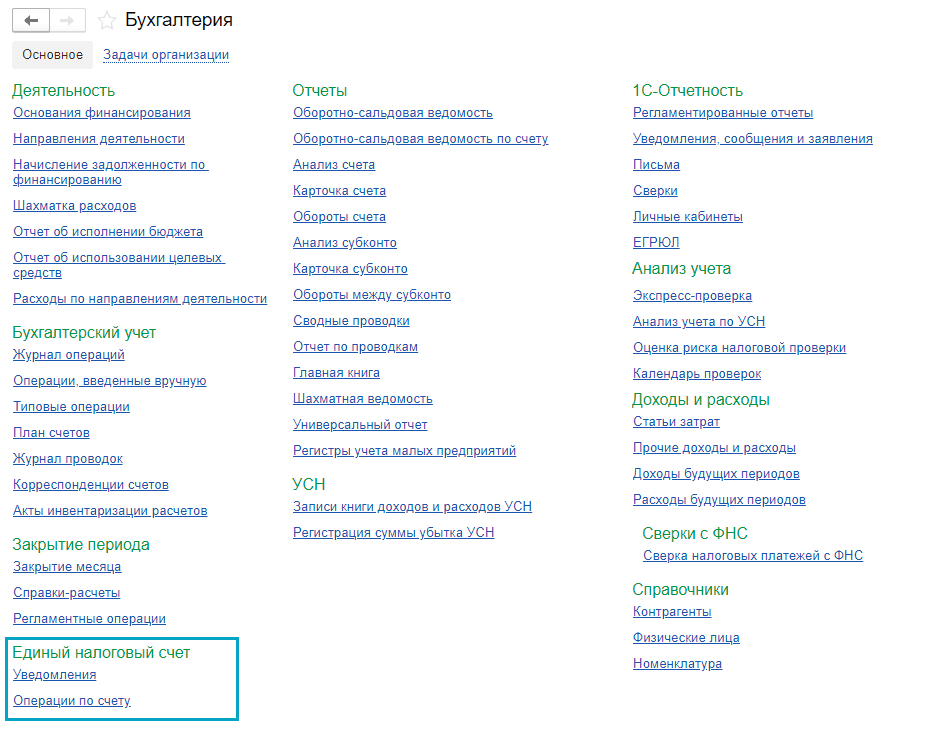Open Регламентированные отчеты
Image resolution: width=933 pixels, height=735 pixels.
click(722, 113)
